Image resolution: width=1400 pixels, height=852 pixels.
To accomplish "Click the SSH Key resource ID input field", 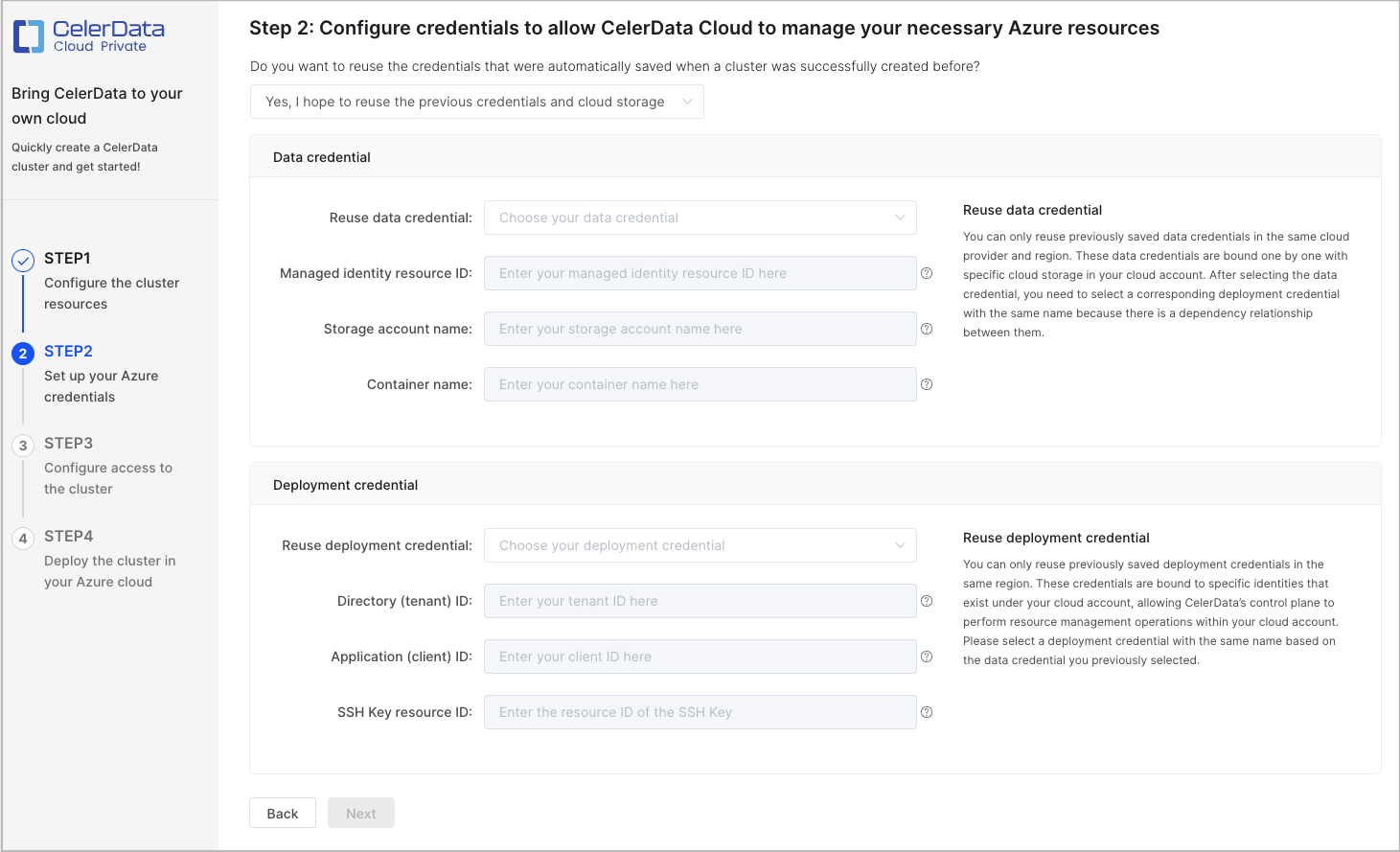I will [x=700, y=712].
